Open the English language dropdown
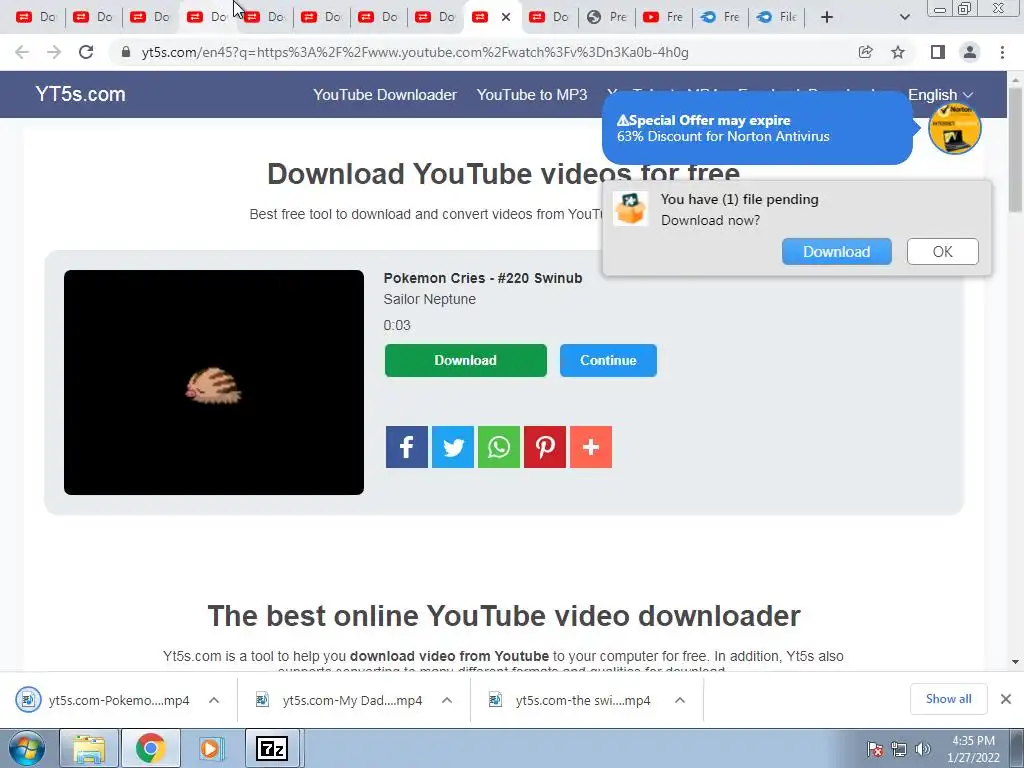 click(940, 95)
